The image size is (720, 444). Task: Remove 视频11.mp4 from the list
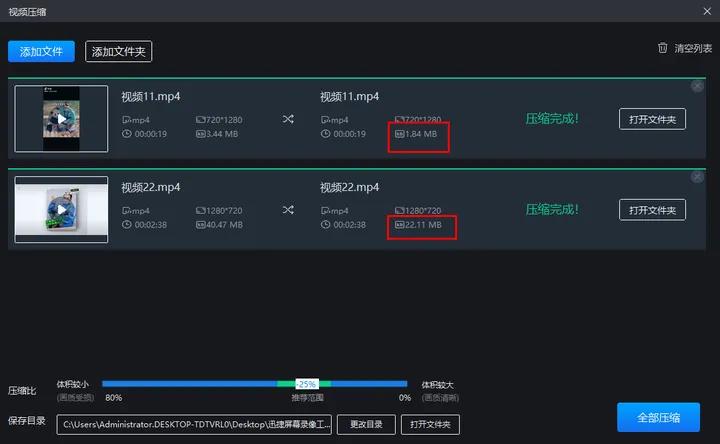(698, 86)
